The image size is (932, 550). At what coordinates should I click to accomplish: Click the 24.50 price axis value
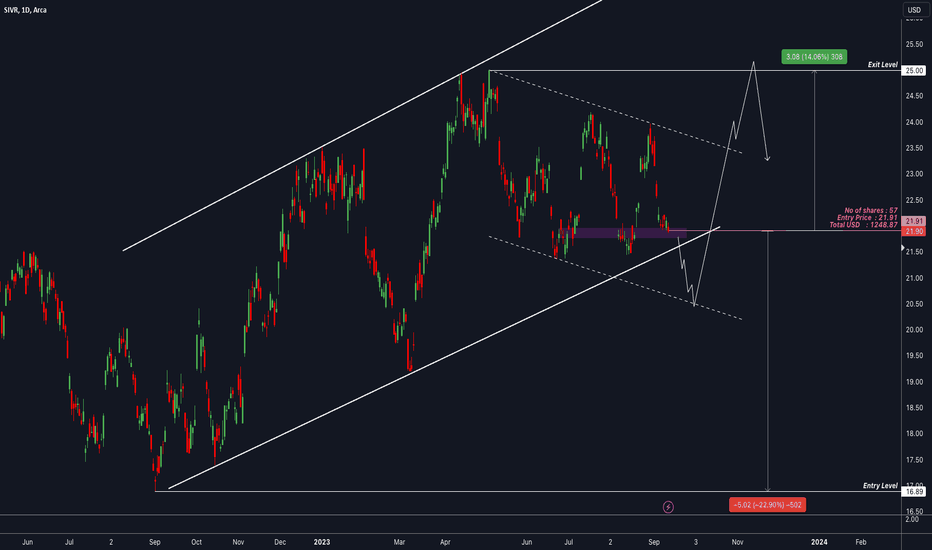point(914,96)
